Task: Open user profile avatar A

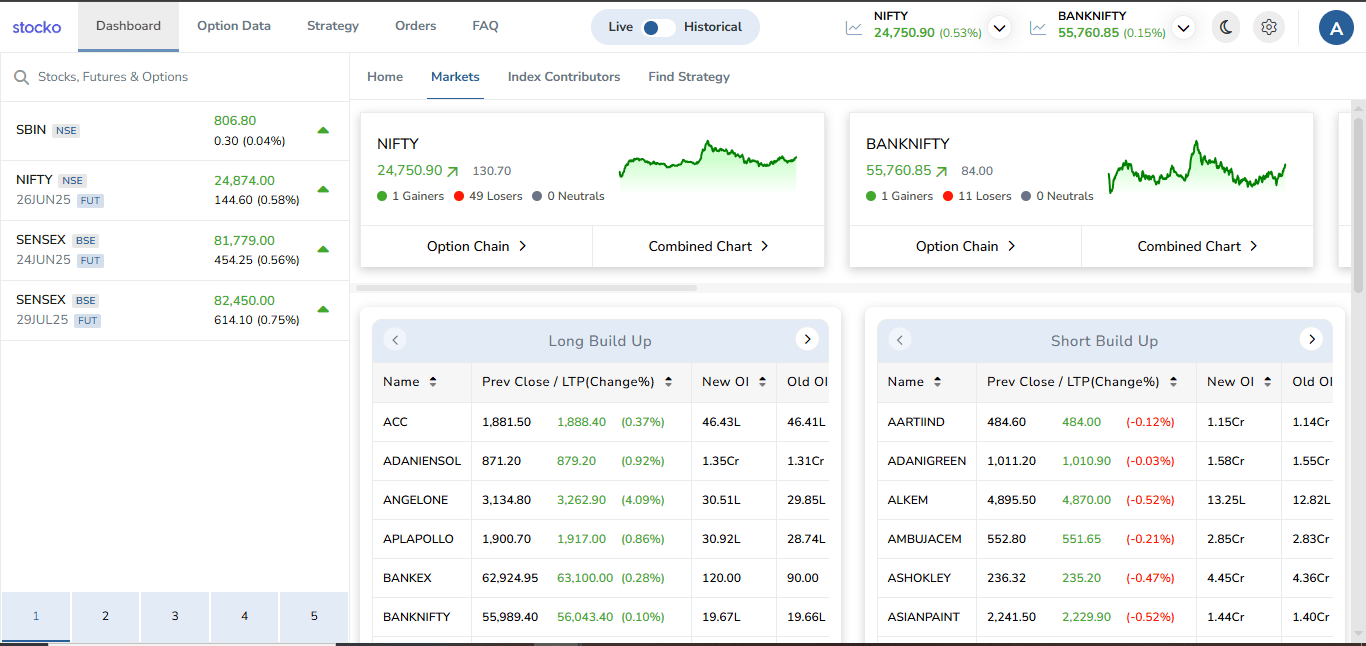Action: pyautogui.click(x=1336, y=28)
